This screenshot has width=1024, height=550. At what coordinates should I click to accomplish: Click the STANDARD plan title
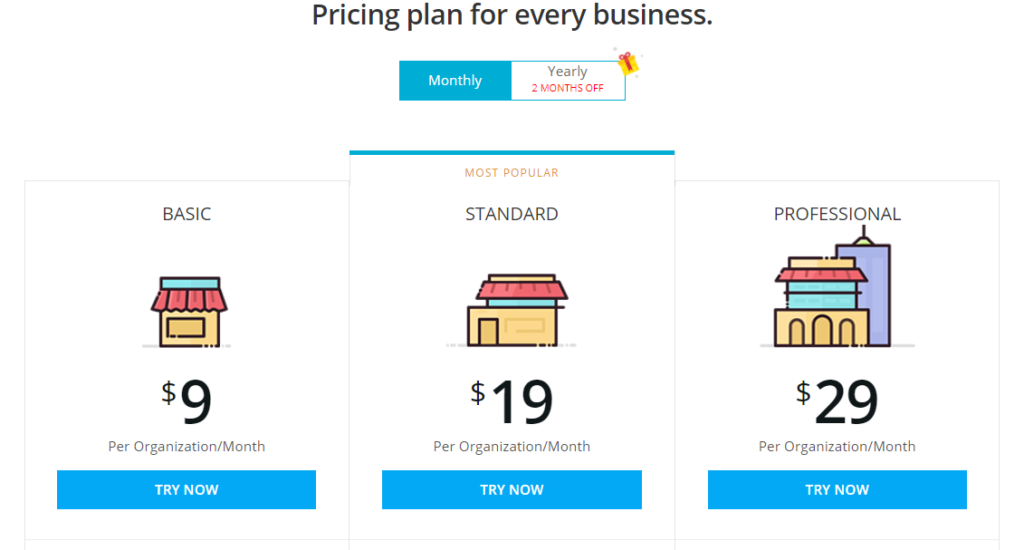[x=512, y=214]
